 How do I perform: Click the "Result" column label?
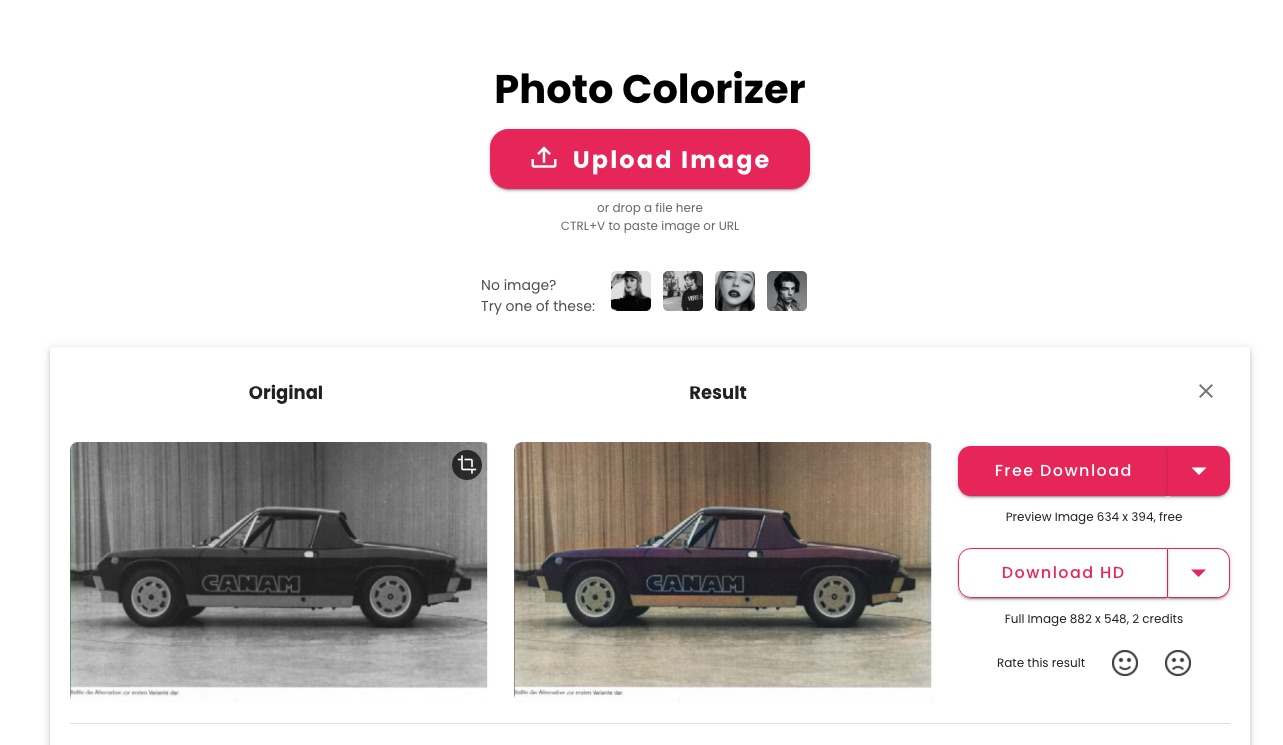(718, 393)
